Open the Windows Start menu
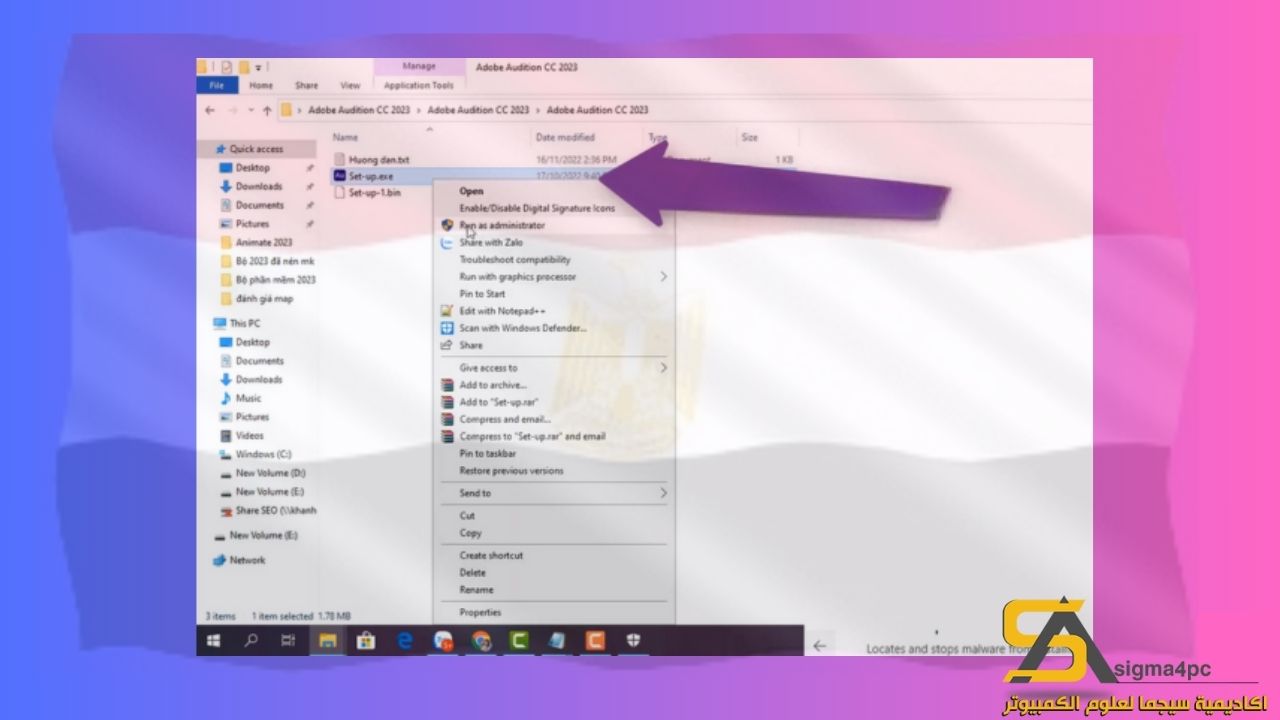1280x720 pixels. click(213, 641)
